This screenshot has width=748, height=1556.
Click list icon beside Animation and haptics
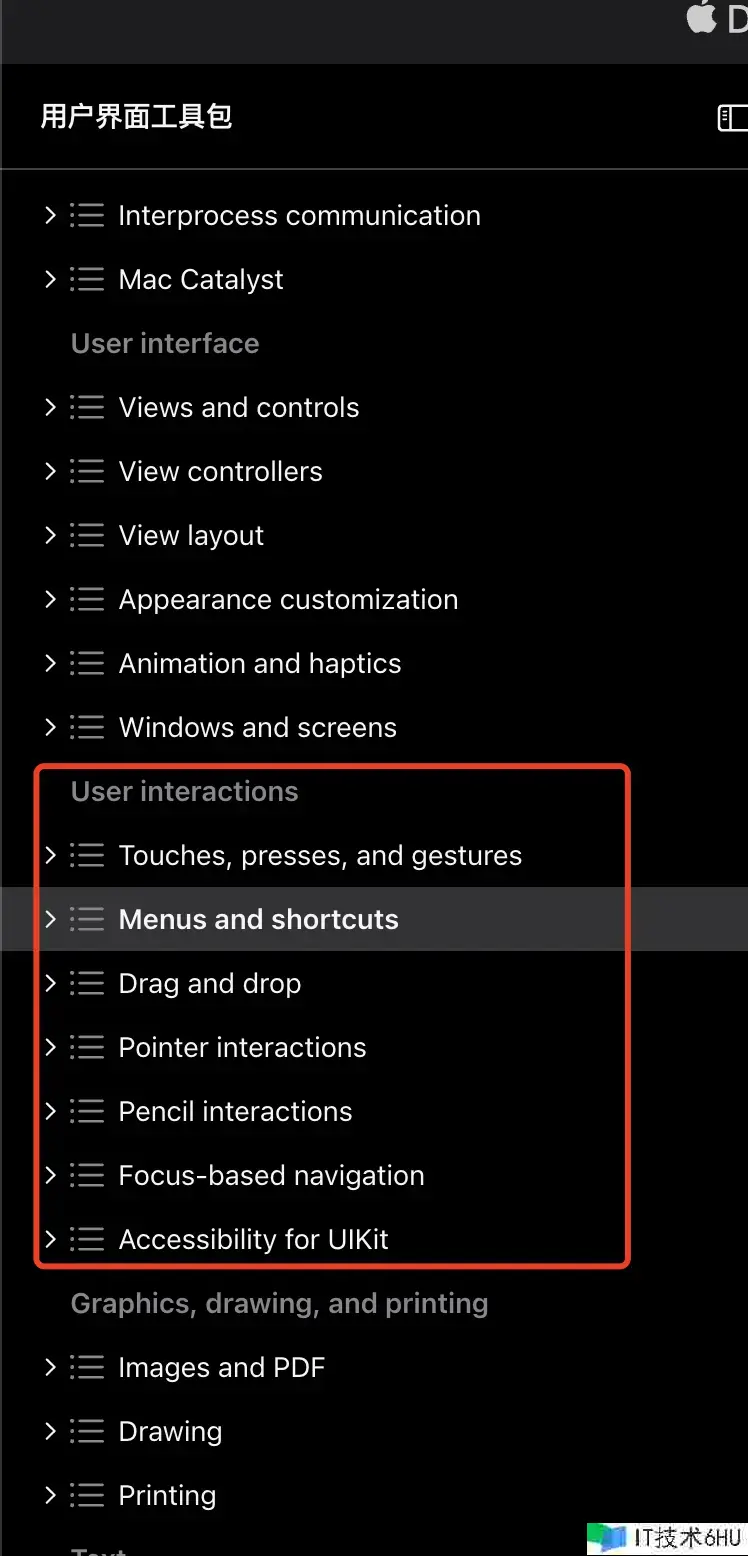click(87, 664)
